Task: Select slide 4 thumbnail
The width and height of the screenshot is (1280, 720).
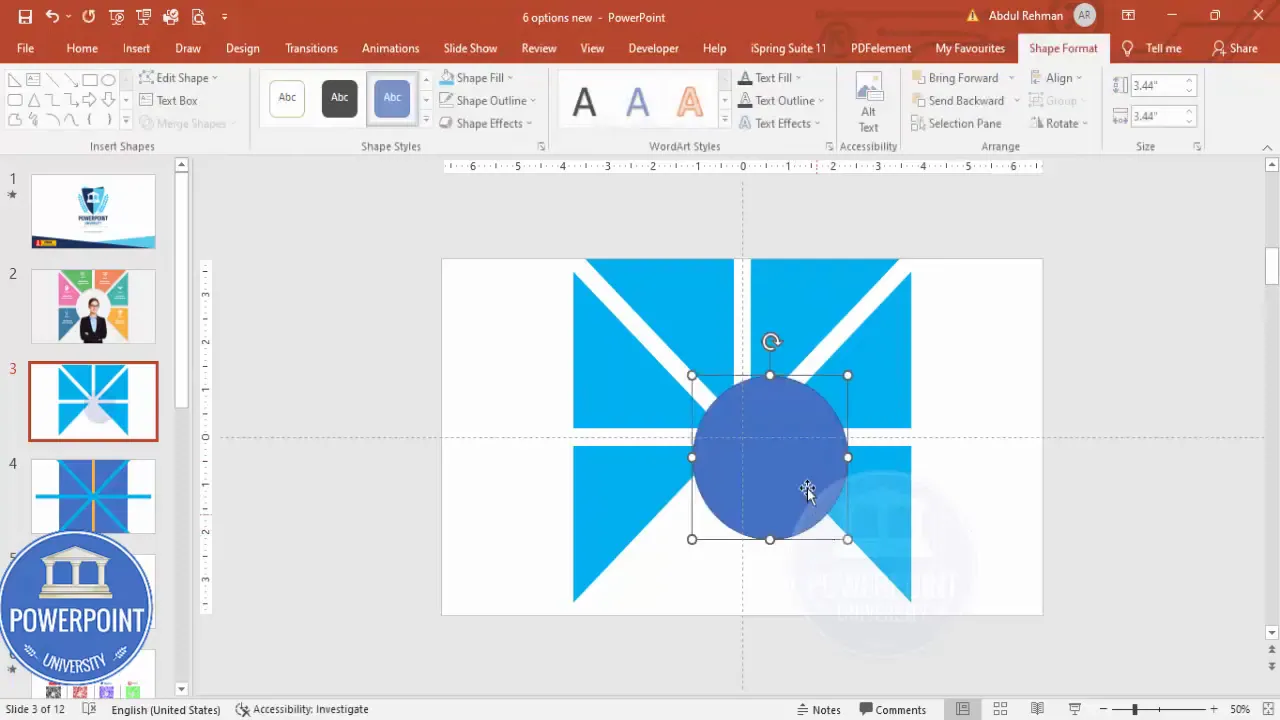Action: point(93,496)
